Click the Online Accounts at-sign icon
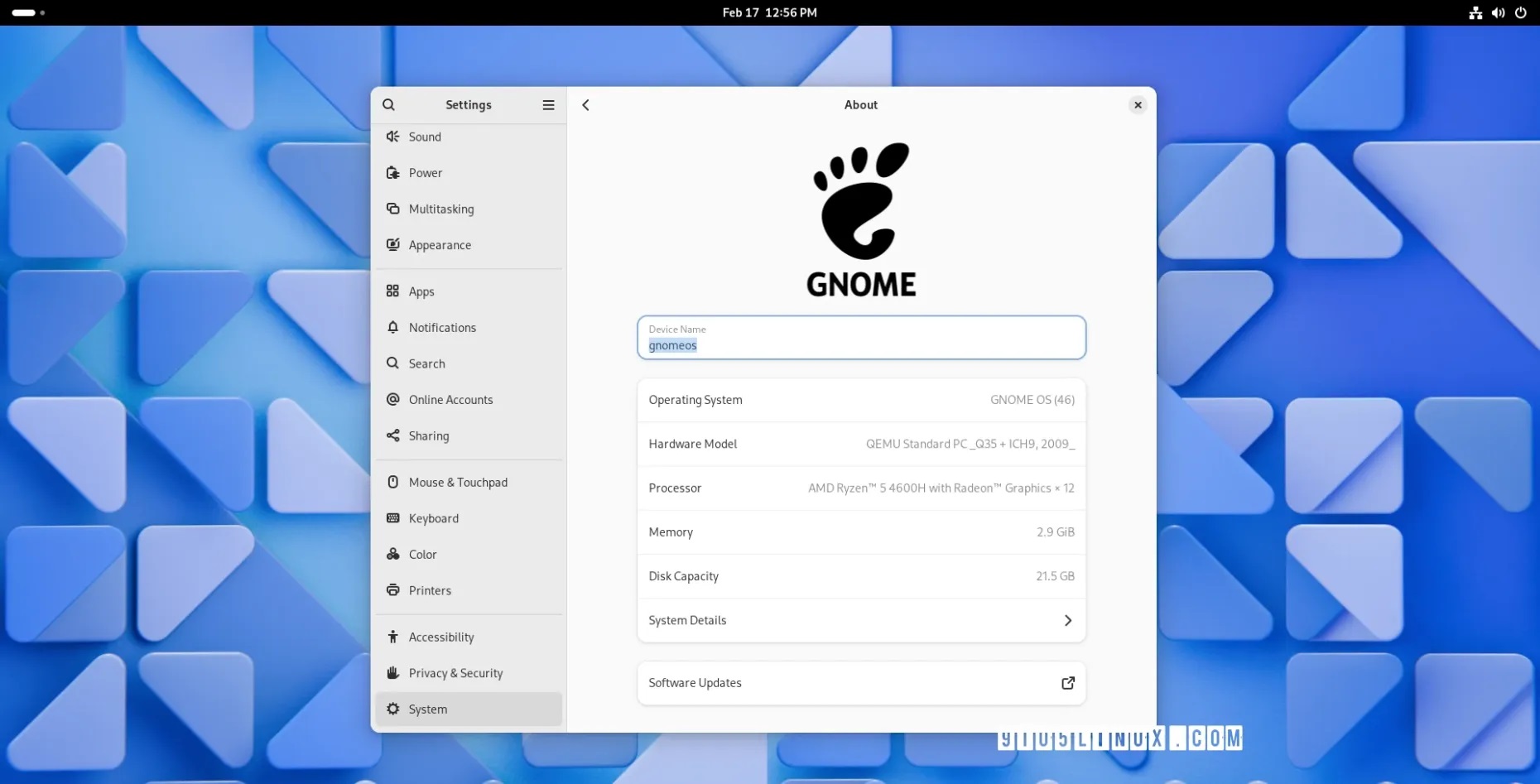The height and width of the screenshot is (784, 1540). click(393, 400)
